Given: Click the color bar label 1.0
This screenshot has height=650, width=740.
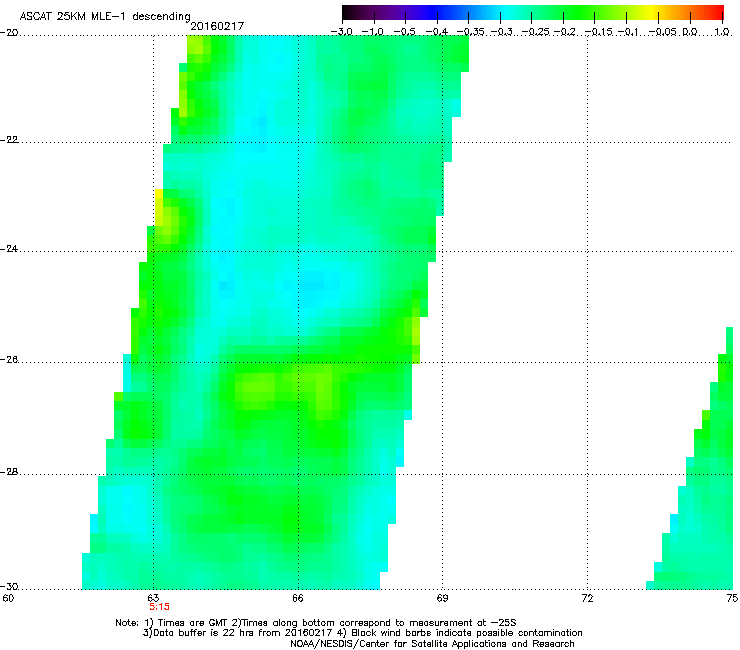Looking at the screenshot, I should tap(722, 32).
